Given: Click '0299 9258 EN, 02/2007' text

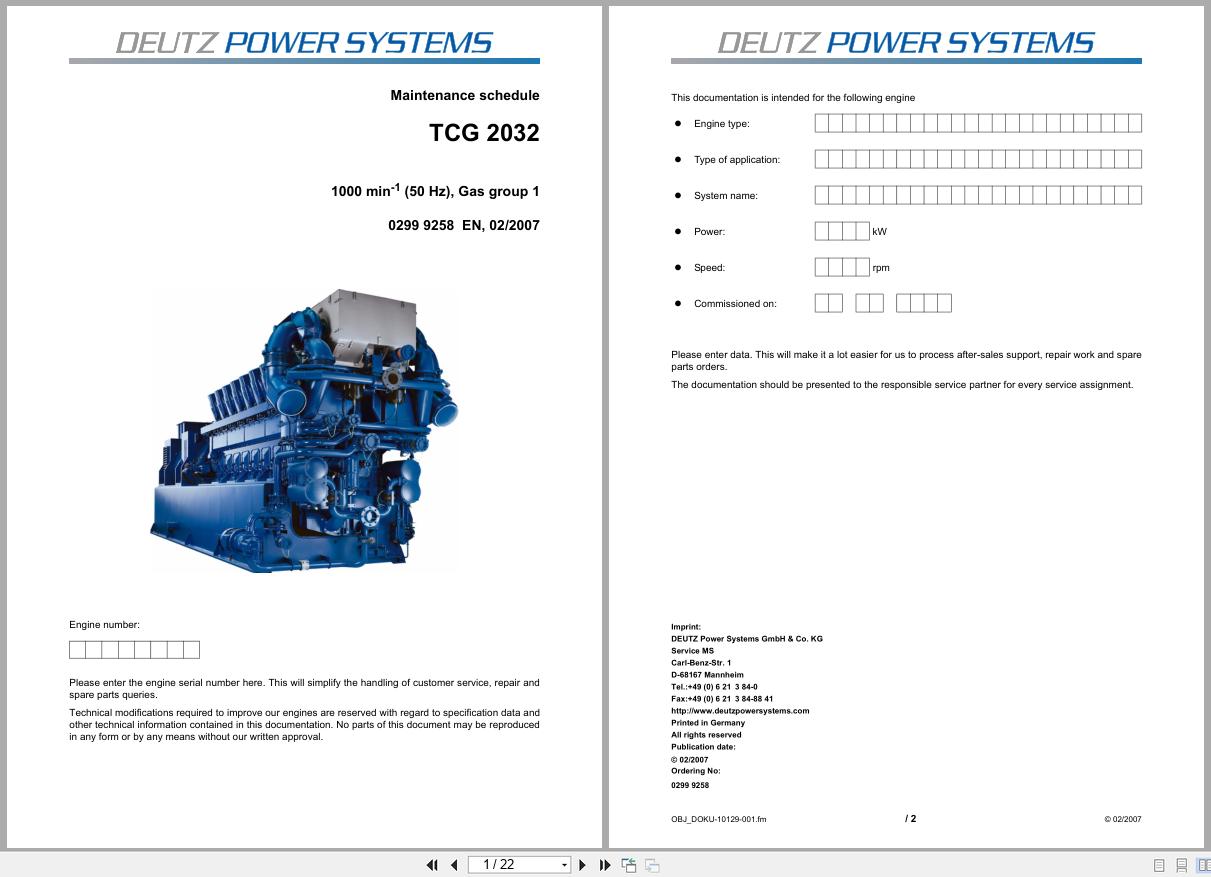Looking at the screenshot, I should click(464, 226).
